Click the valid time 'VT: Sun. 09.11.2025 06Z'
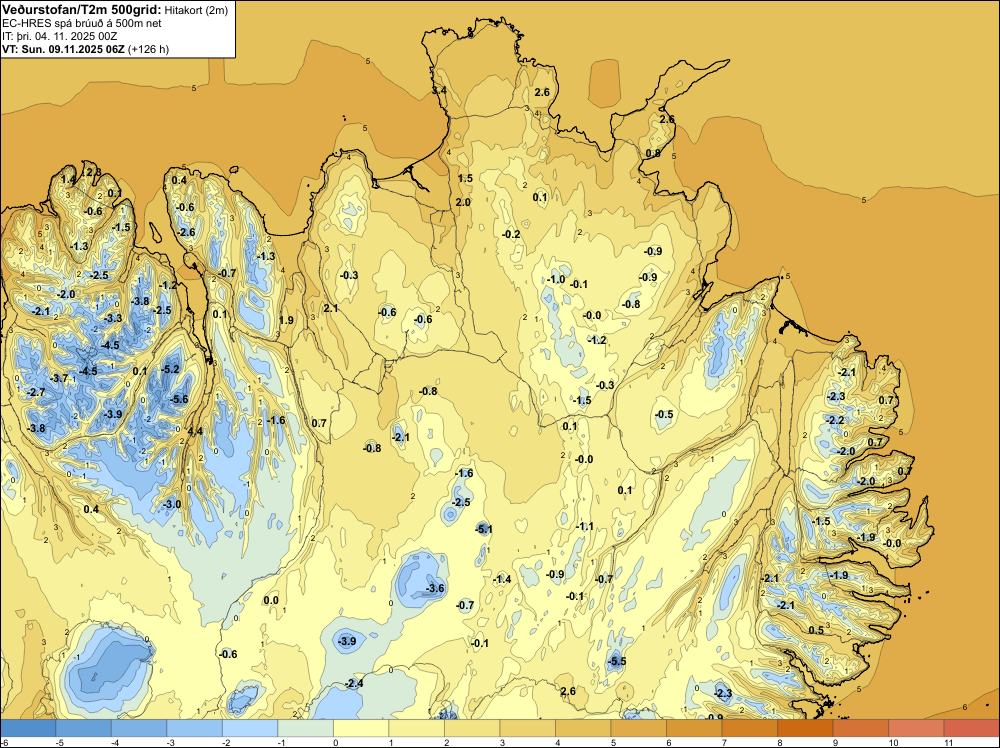Image resolution: width=1000 pixels, height=748 pixels. (x=64, y=49)
